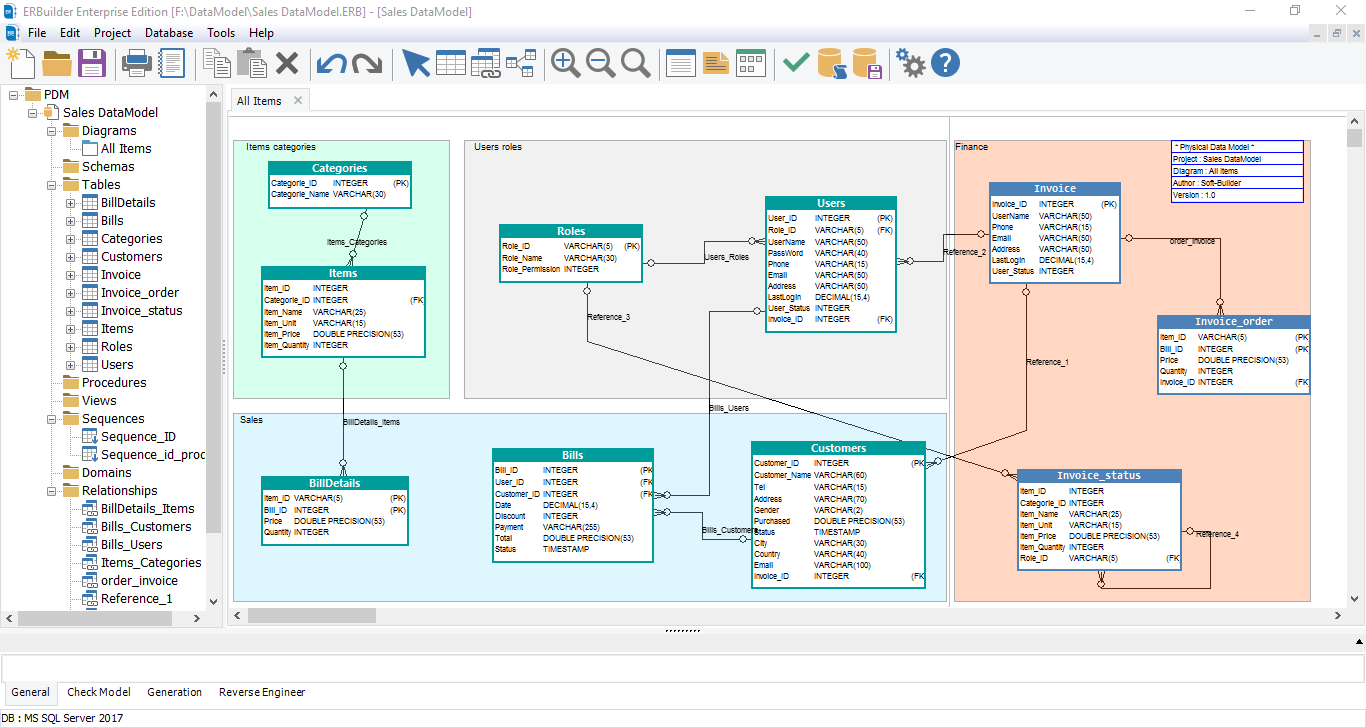Select the Zoom In tool
This screenshot has height=728, width=1366.
[x=564, y=62]
